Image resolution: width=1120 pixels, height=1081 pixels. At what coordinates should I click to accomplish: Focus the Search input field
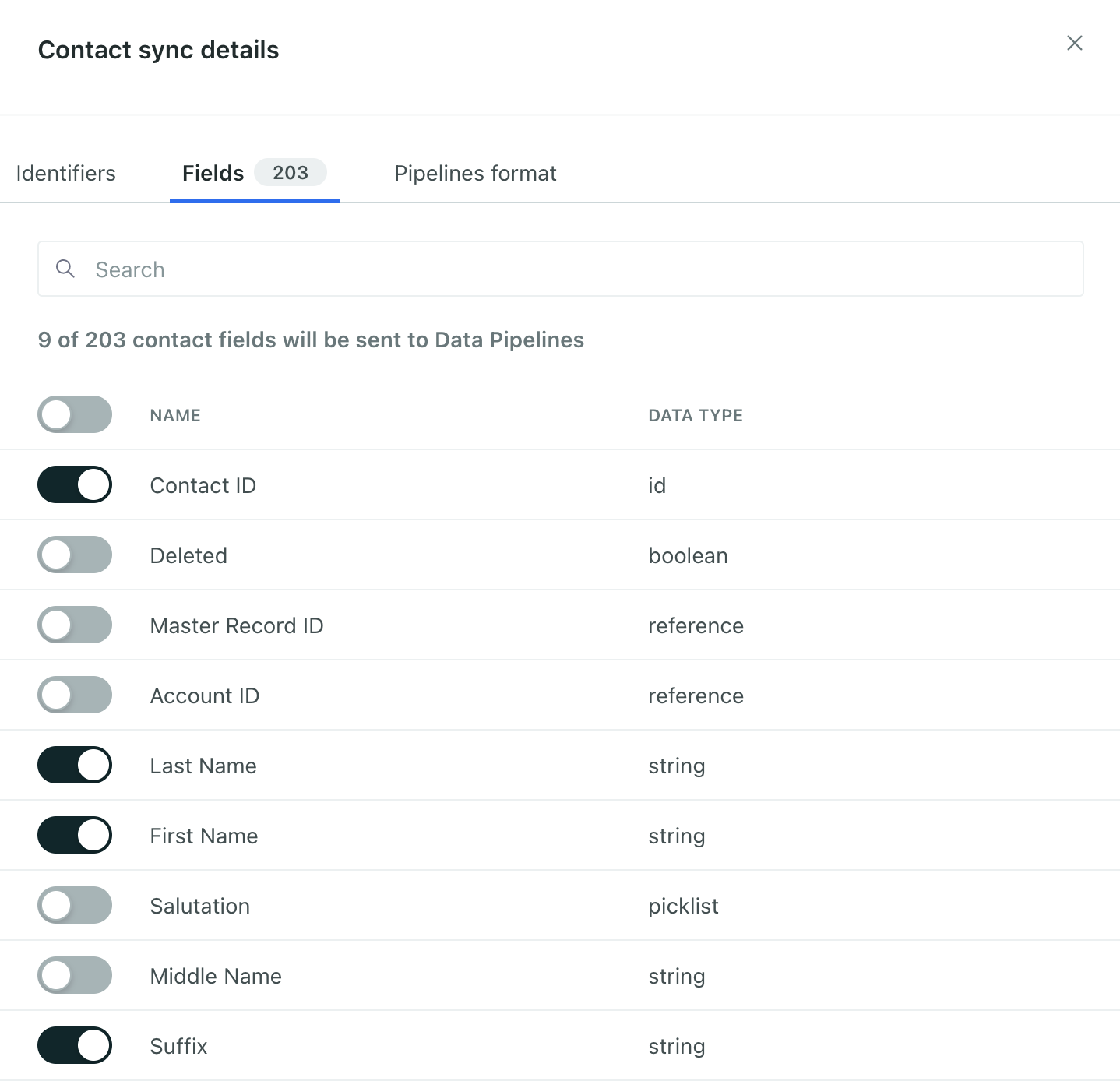pos(561,269)
